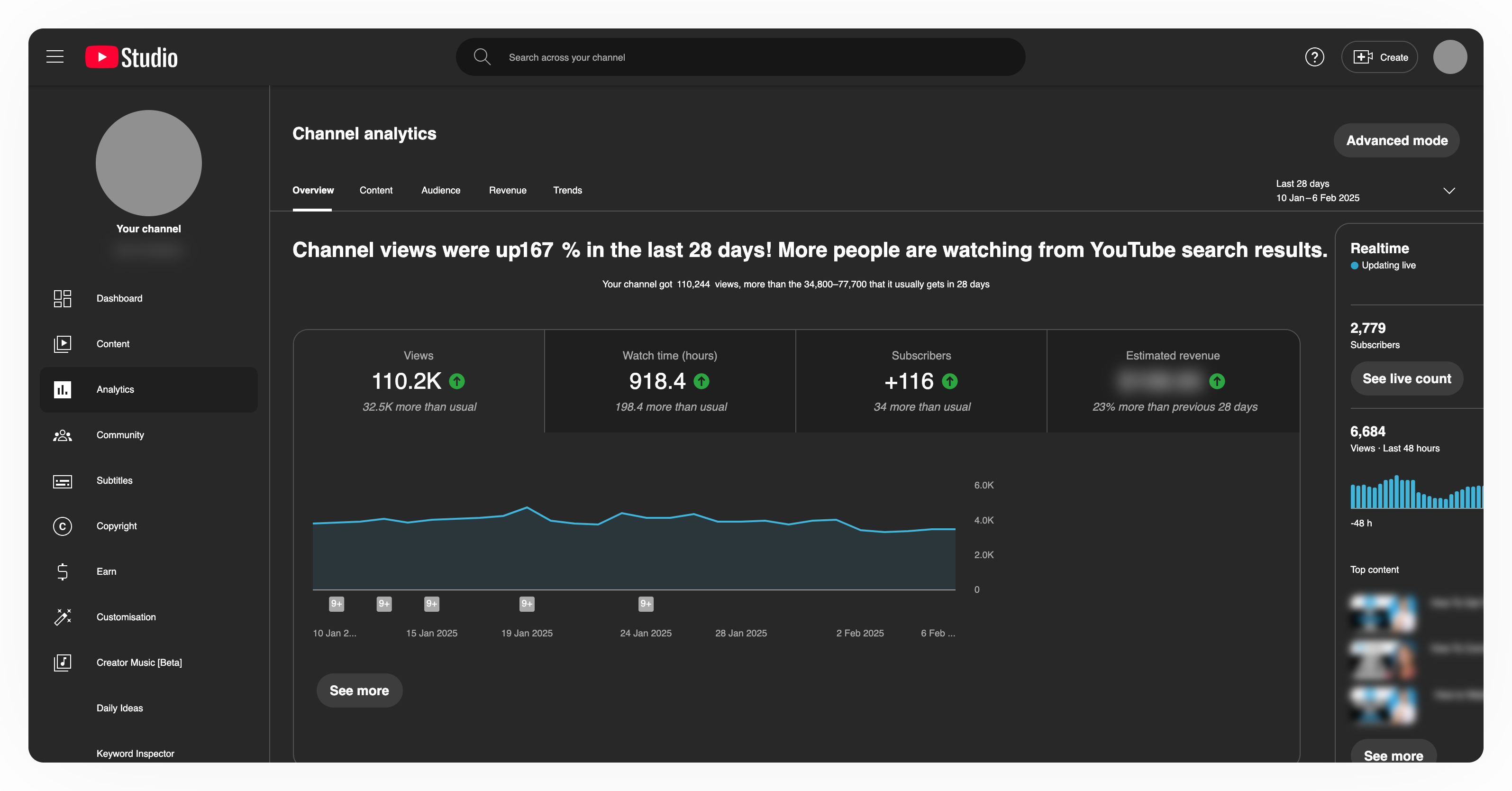This screenshot has width=1512, height=791.
Task: Click into the Search across your channel field
Action: 741,57
